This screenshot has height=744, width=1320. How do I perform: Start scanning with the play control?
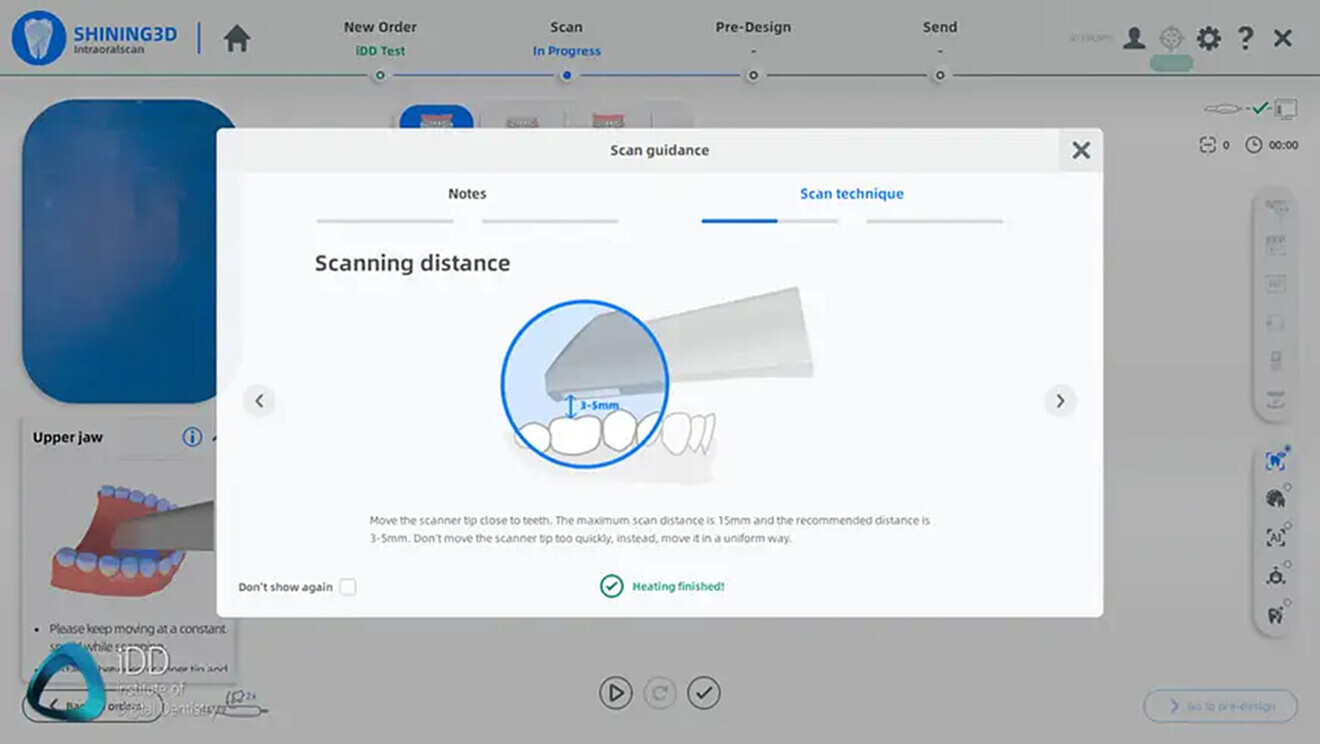(x=616, y=692)
